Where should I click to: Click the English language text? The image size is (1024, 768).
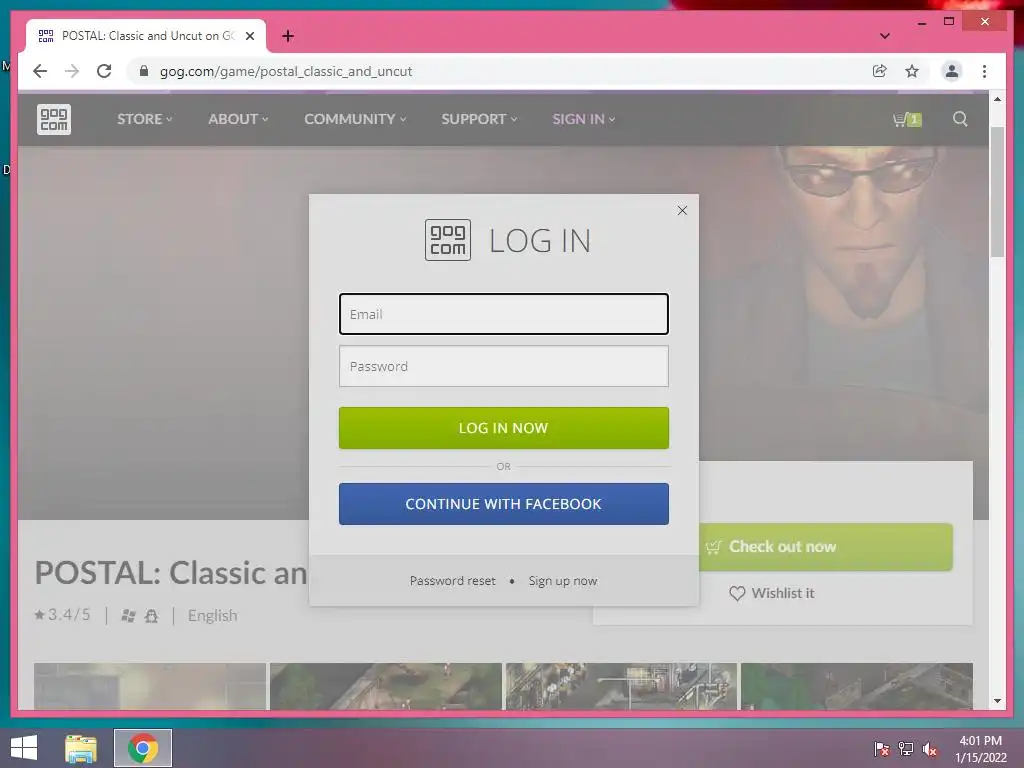click(212, 616)
